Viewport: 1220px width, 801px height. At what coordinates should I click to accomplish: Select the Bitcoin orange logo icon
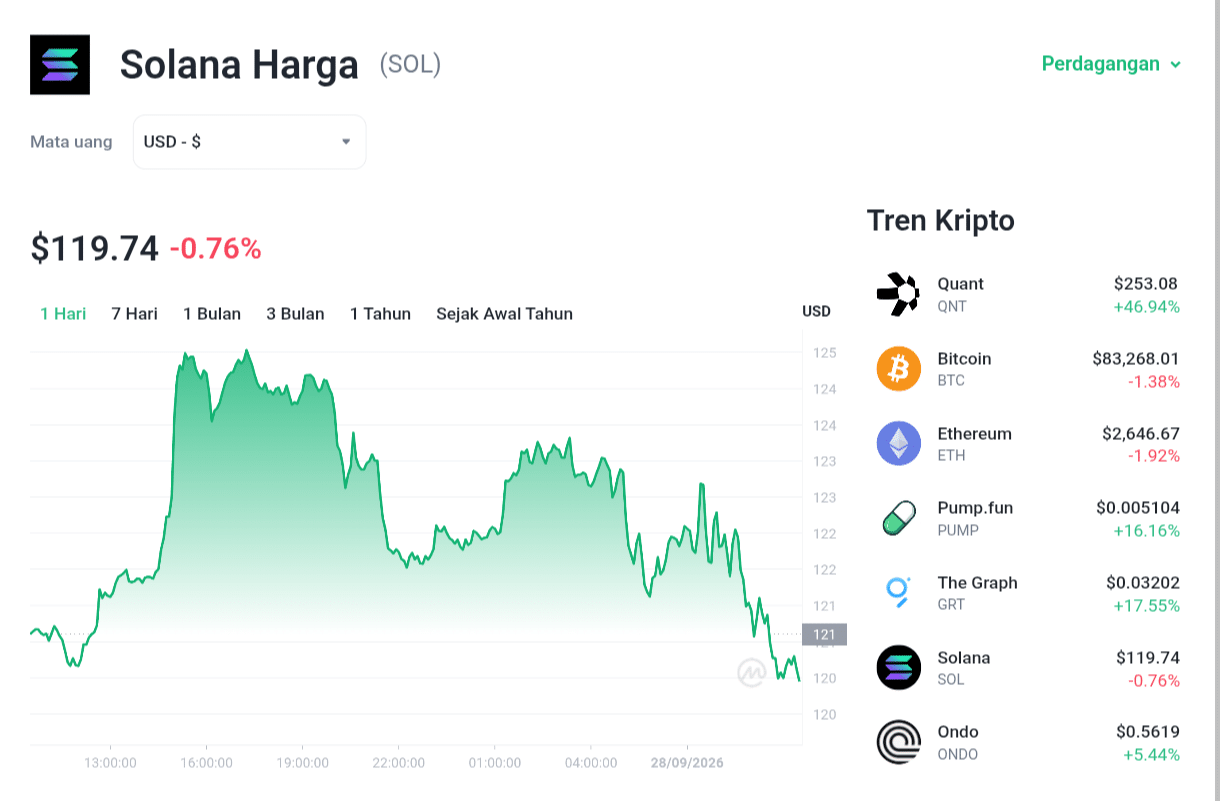898,369
